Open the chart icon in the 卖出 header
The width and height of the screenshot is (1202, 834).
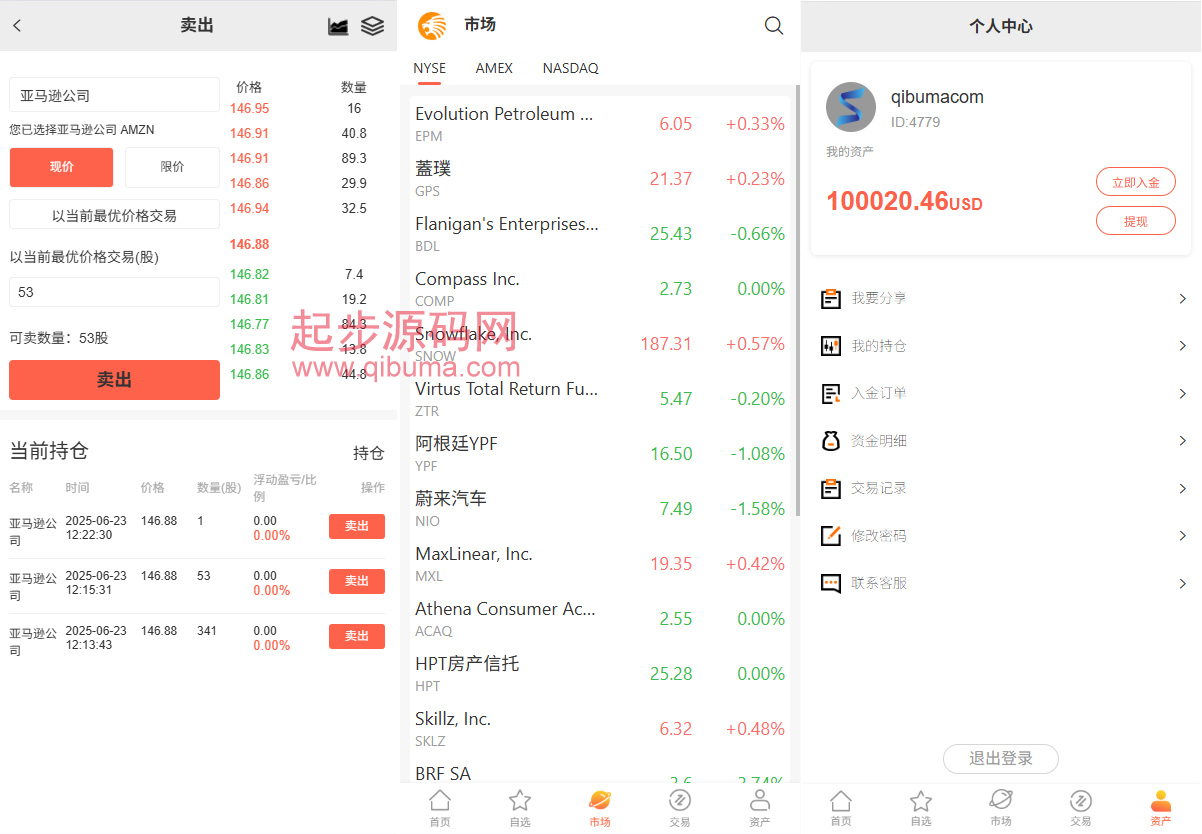pos(338,26)
